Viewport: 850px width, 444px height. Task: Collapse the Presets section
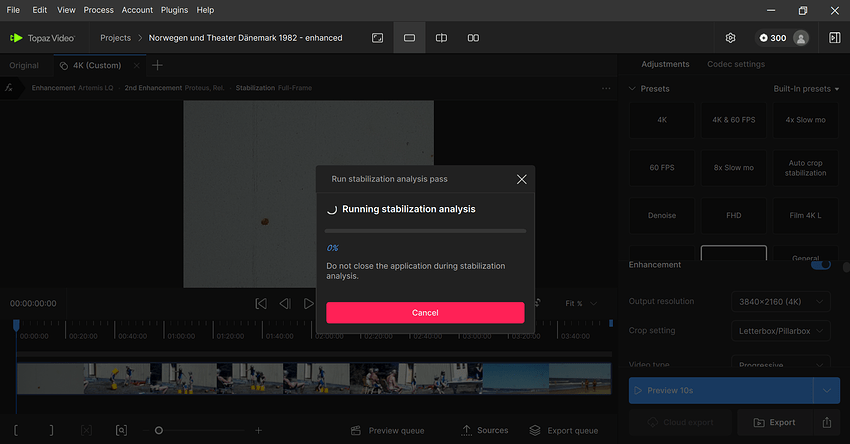(x=632, y=88)
